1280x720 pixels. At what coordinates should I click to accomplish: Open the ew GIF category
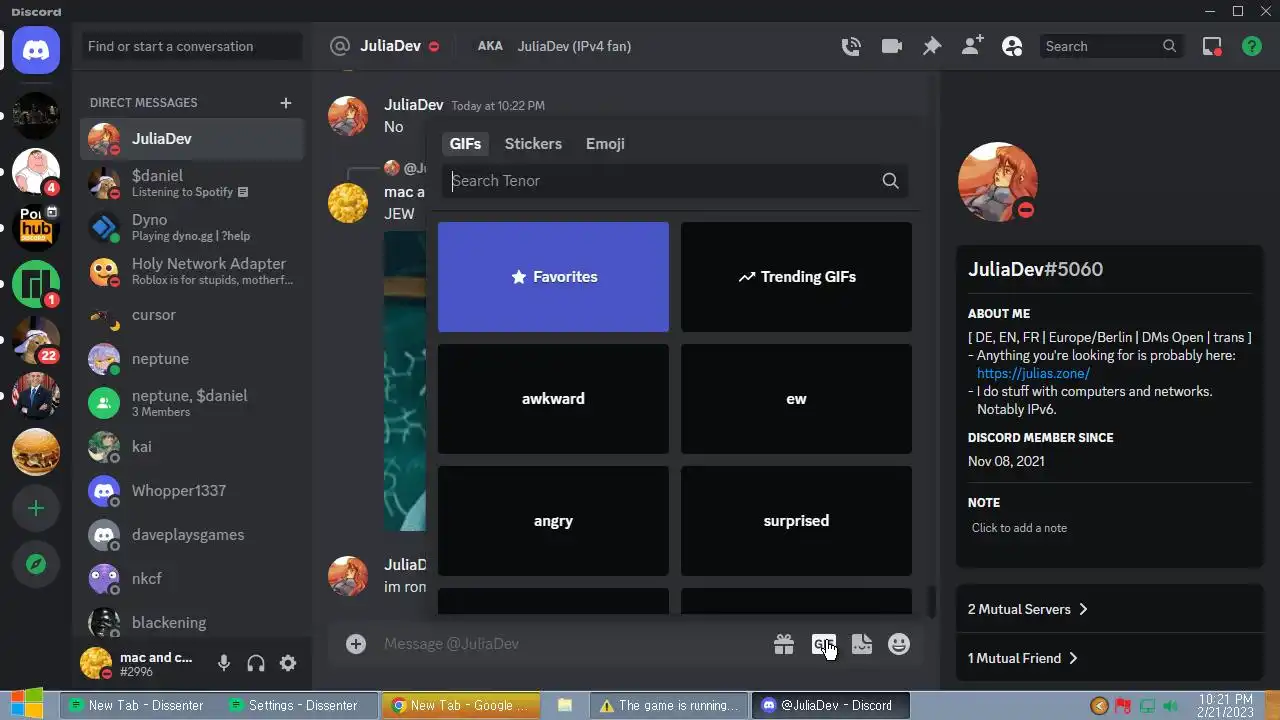click(x=796, y=399)
